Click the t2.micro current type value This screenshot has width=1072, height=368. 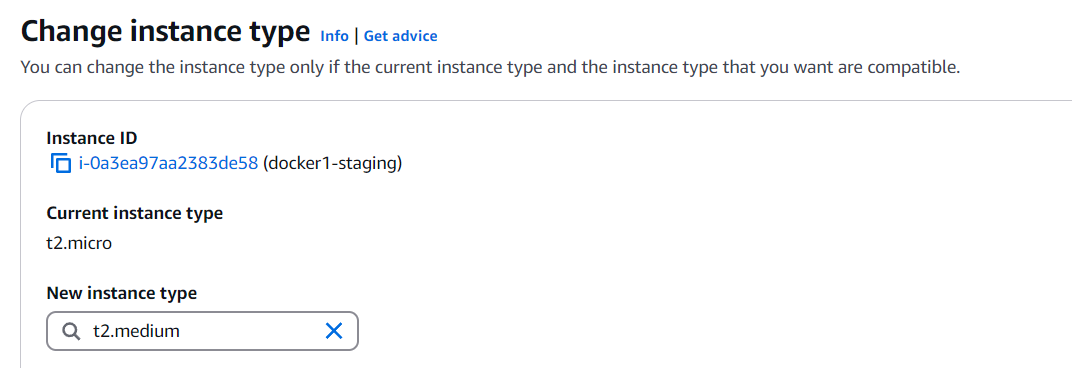[79, 243]
